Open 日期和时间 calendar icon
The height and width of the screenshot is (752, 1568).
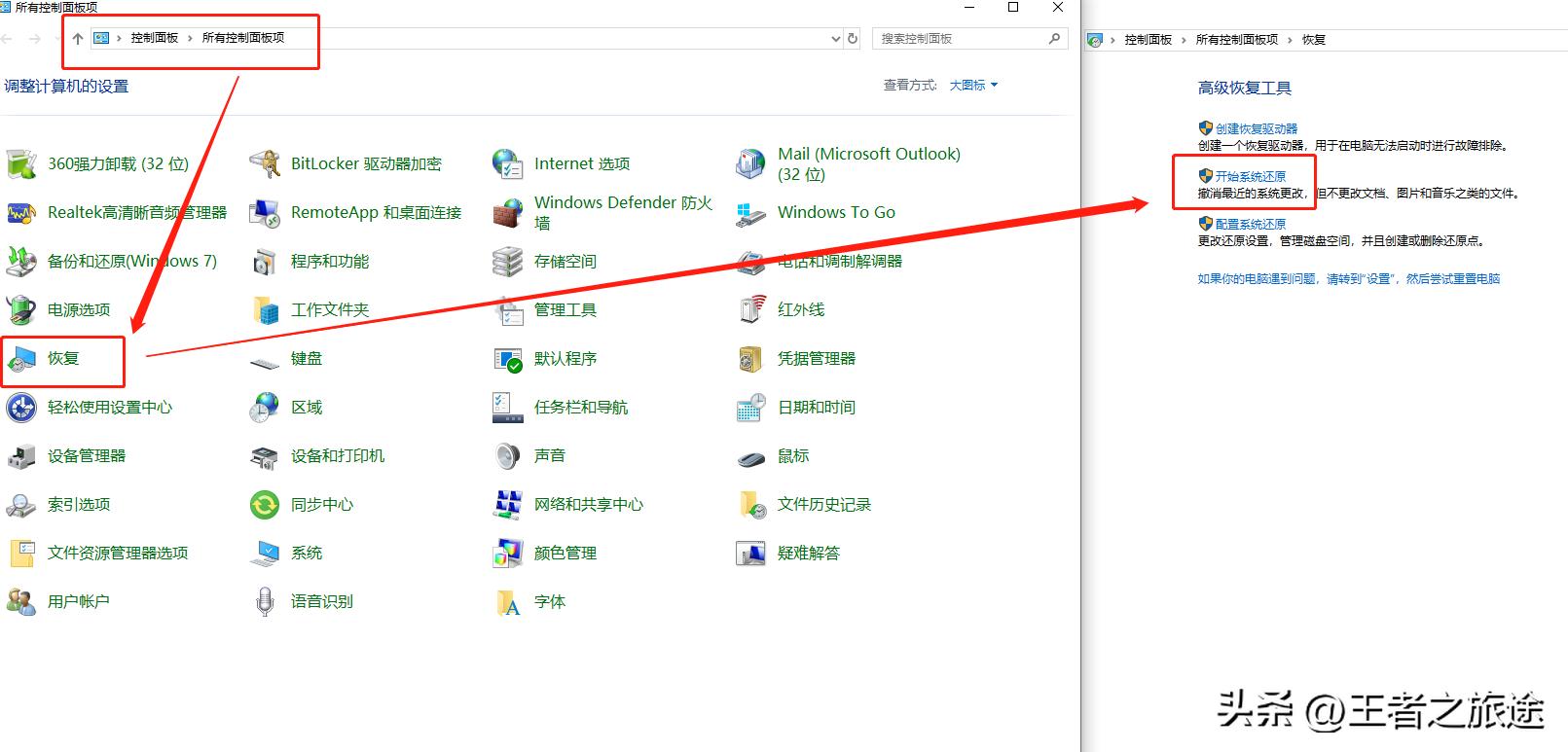click(x=751, y=408)
